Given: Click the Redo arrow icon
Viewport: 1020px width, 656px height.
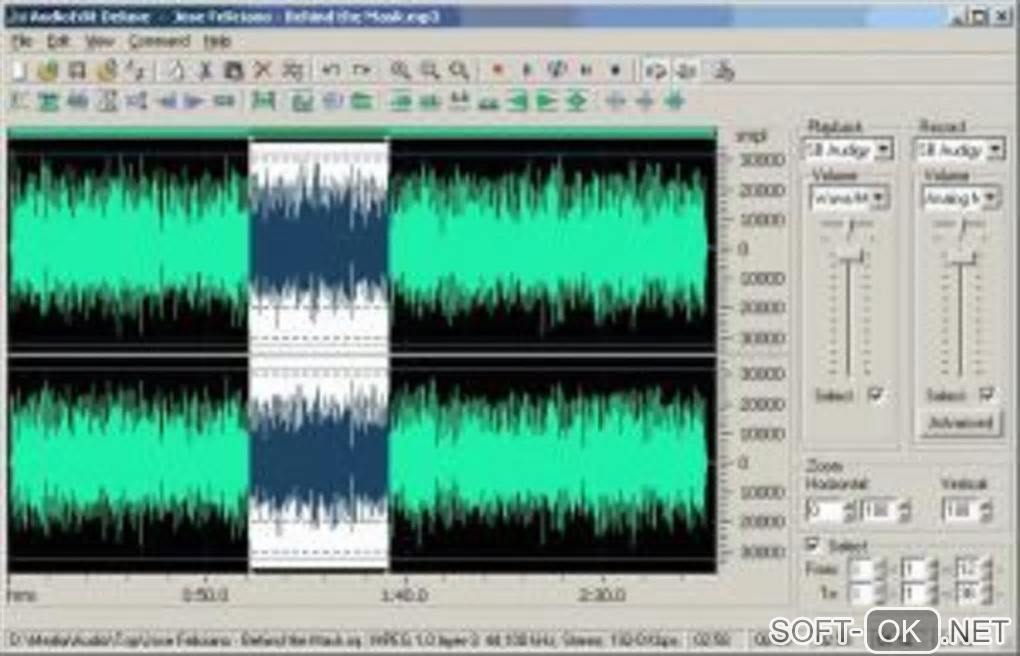Looking at the screenshot, I should pos(361,70).
